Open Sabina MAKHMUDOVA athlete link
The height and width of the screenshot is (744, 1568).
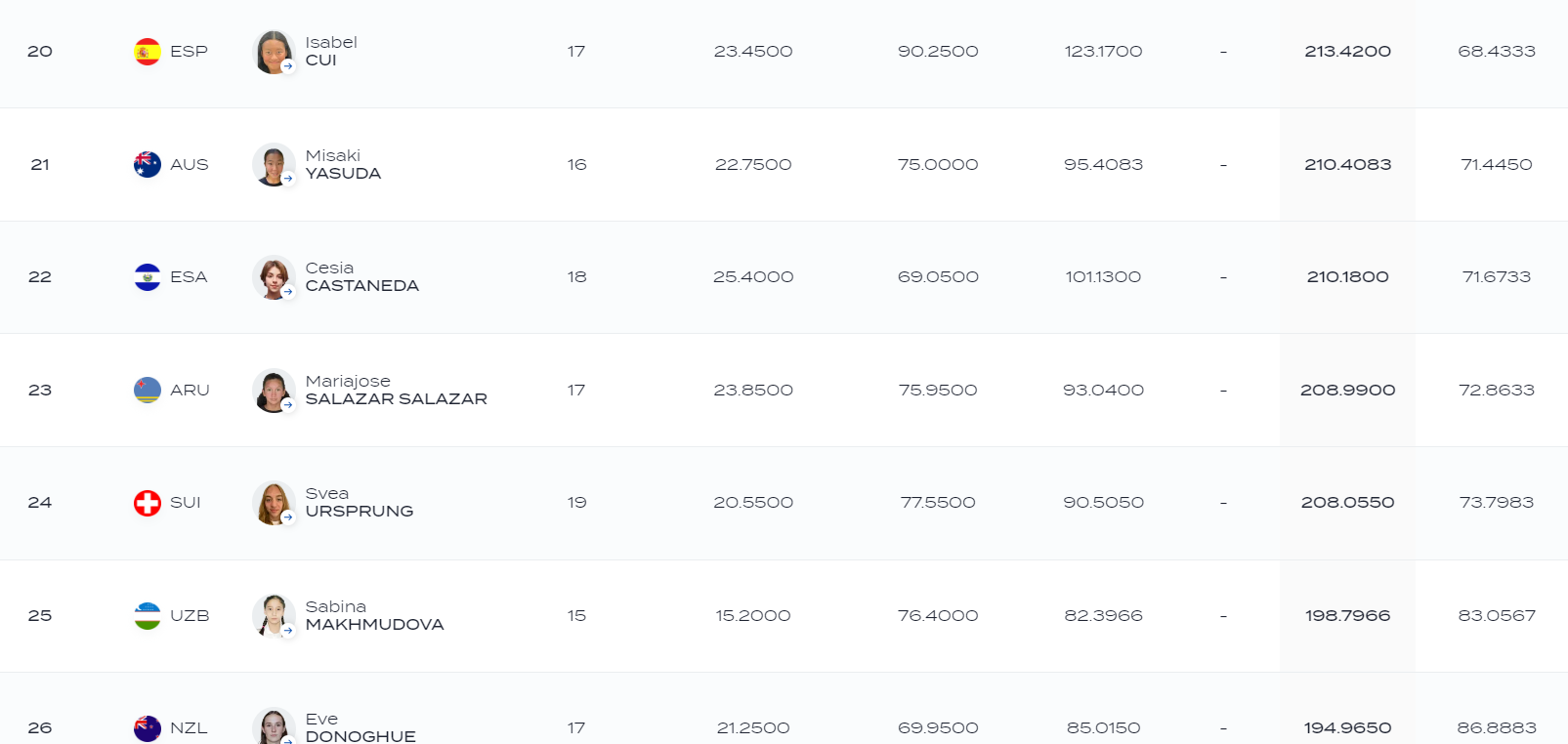[374, 615]
